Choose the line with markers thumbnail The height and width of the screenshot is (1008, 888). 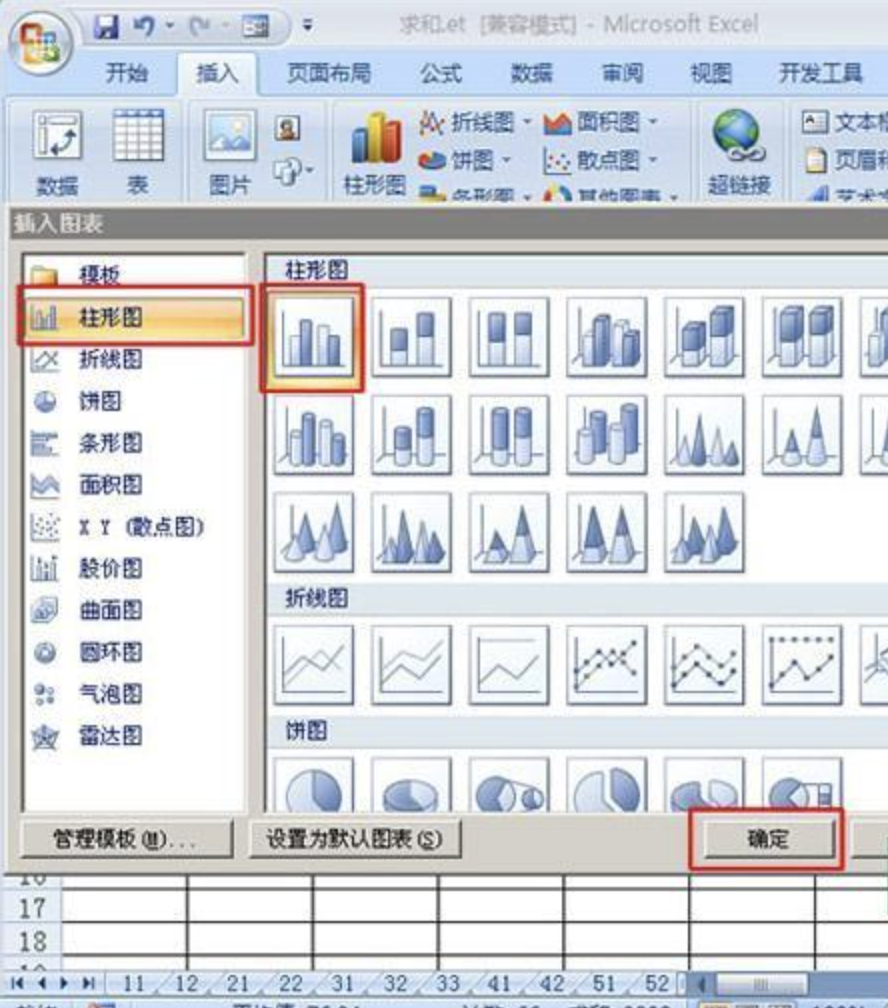click(606, 665)
